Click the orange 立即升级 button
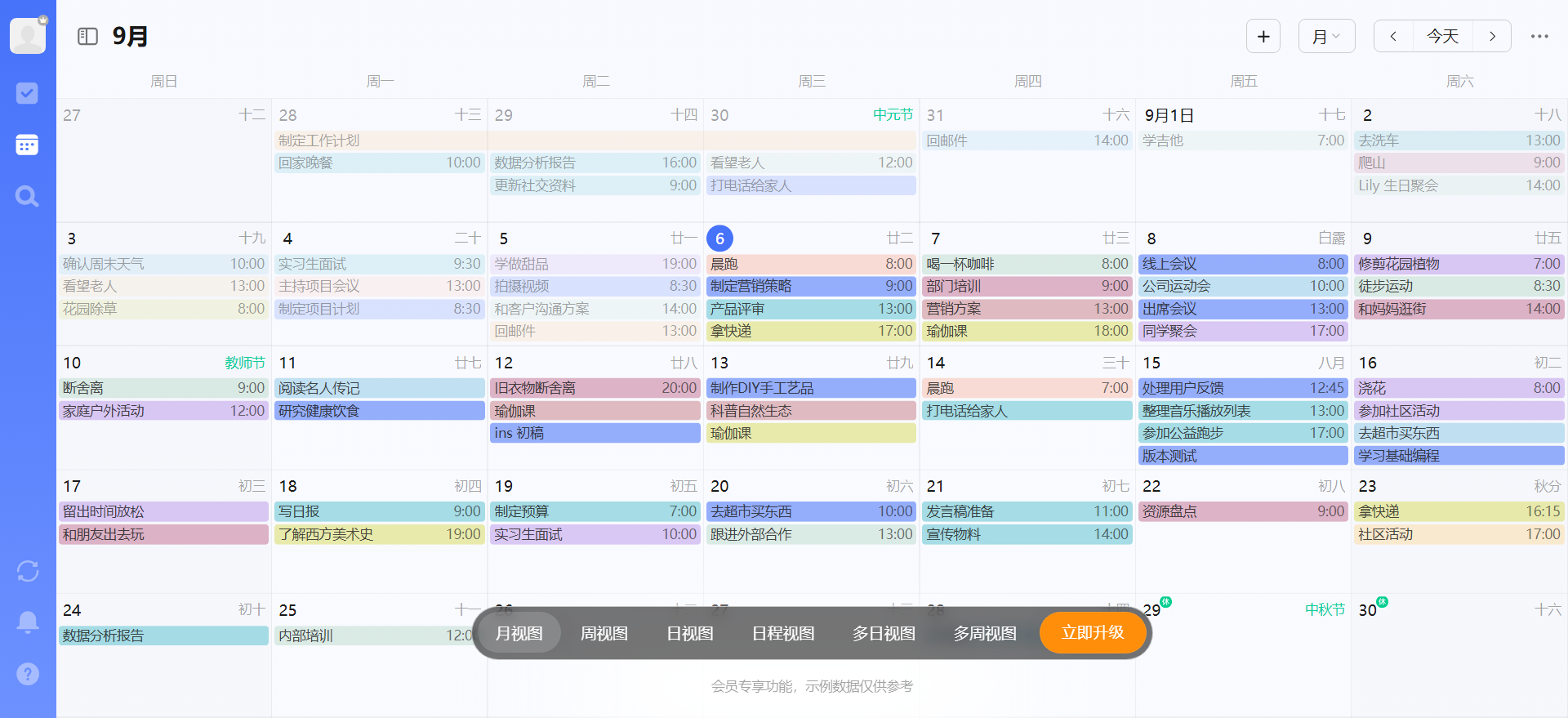The height and width of the screenshot is (718, 1568). coord(1093,632)
